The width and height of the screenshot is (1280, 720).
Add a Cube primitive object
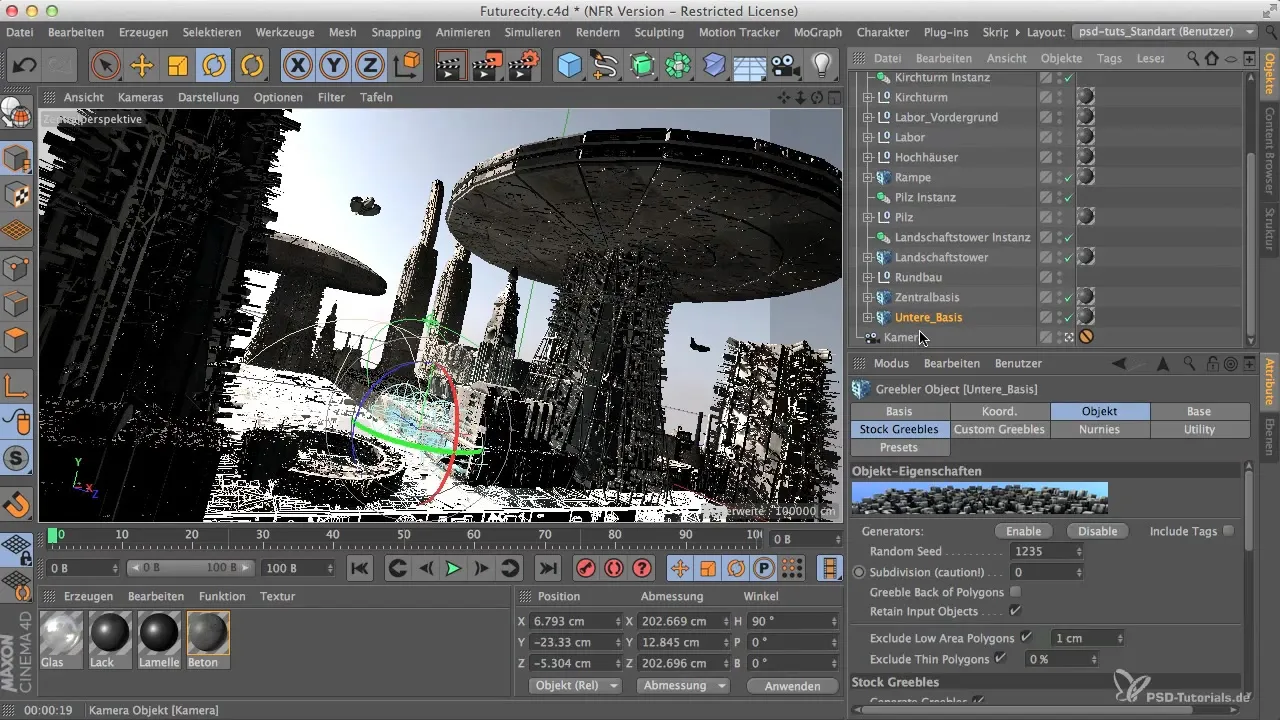[x=569, y=66]
